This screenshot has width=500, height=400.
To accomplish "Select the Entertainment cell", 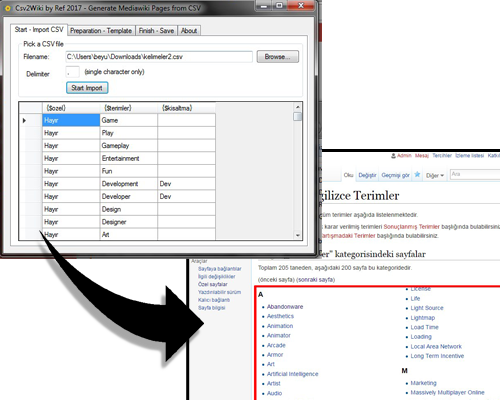I will tap(129, 158).
